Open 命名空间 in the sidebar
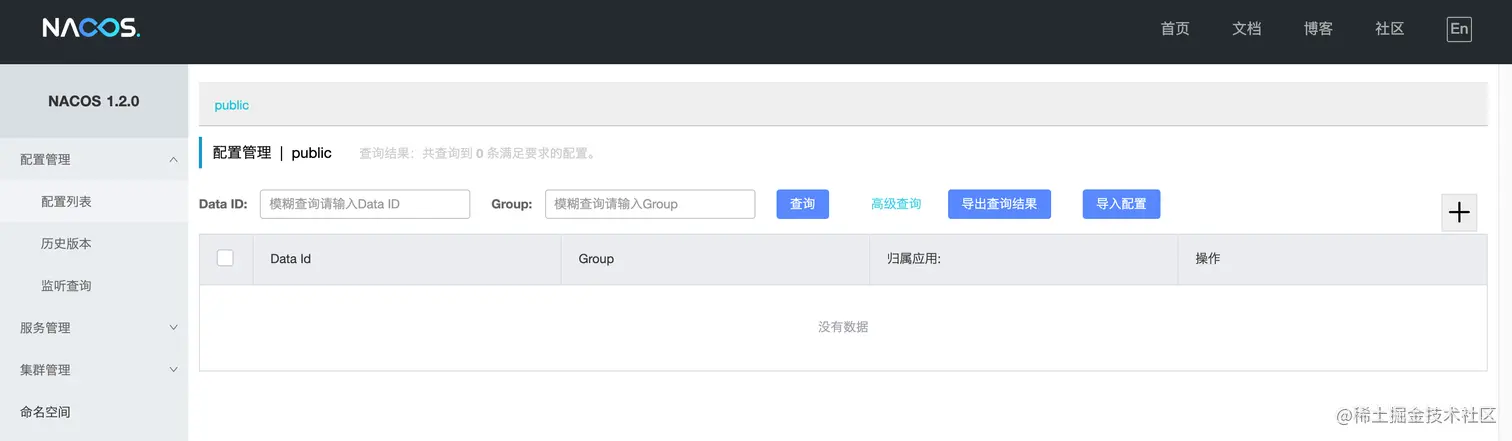This screenshot has width=1512, height=441. tap(45, 411)
